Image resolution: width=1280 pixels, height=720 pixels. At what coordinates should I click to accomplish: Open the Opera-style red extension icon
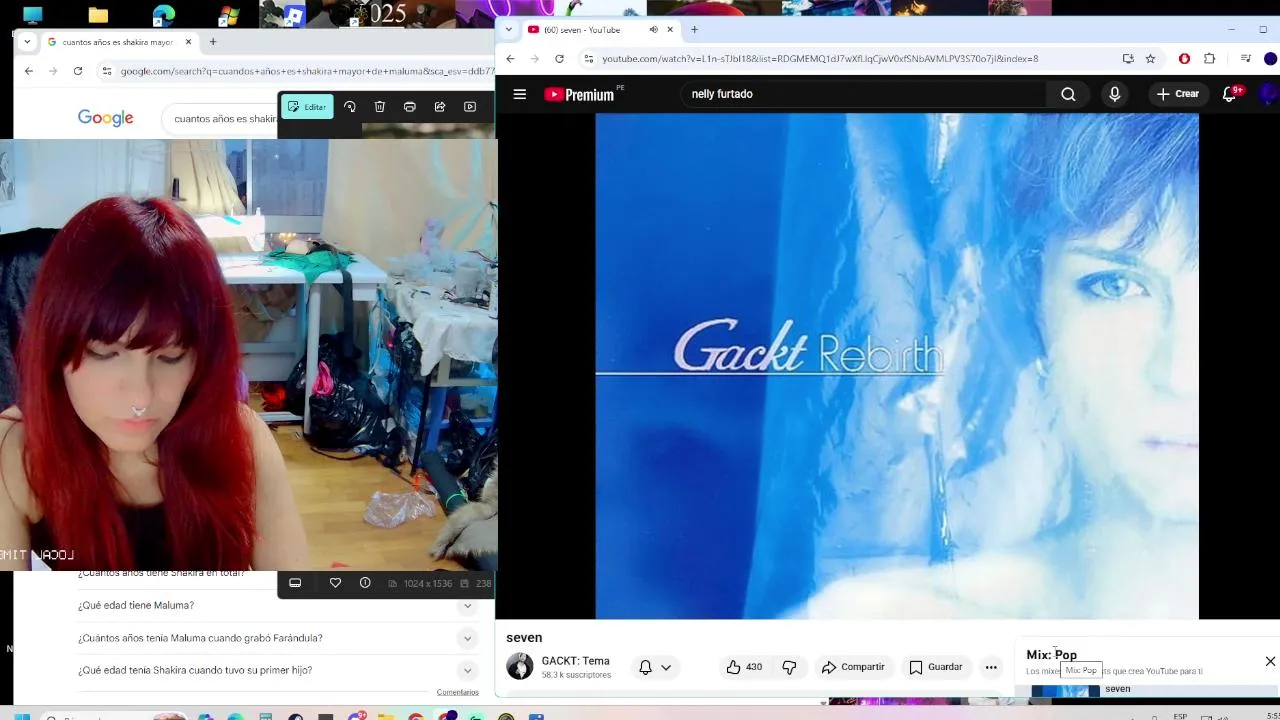[x=1184, y=59]
